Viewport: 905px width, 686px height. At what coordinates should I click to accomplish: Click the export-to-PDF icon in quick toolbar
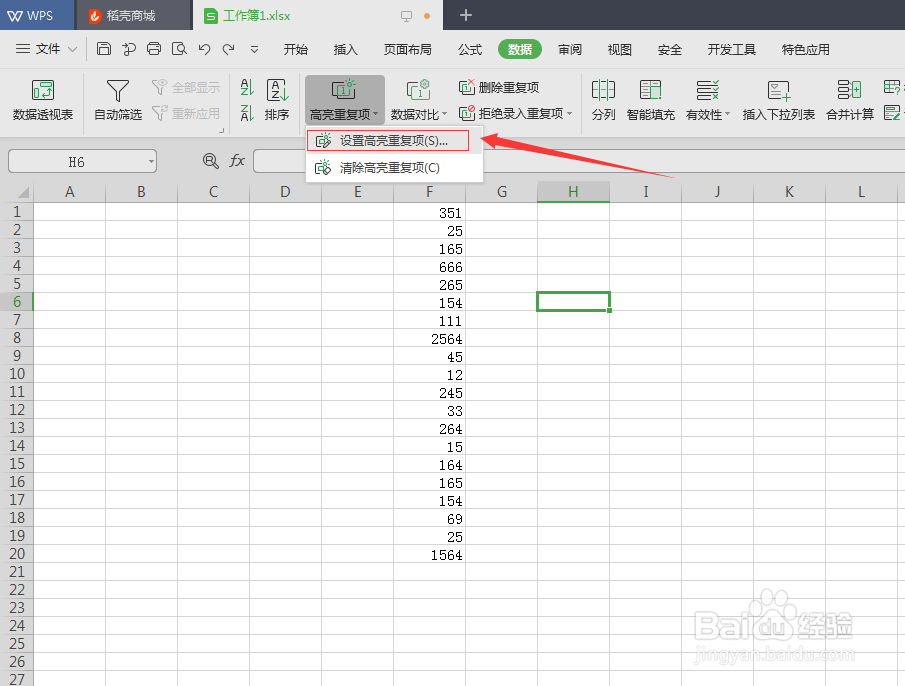(x=129, y=49)
